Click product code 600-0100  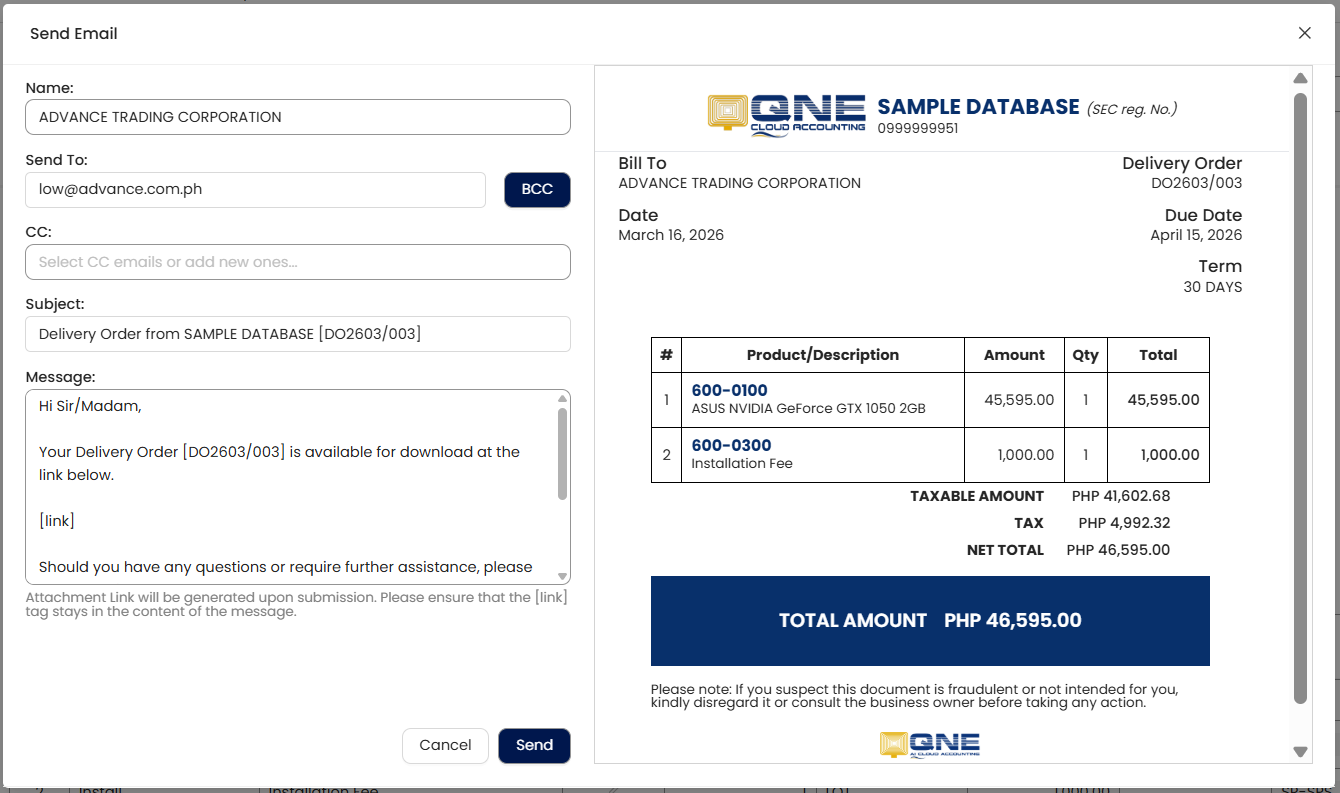tap(730, 390)
